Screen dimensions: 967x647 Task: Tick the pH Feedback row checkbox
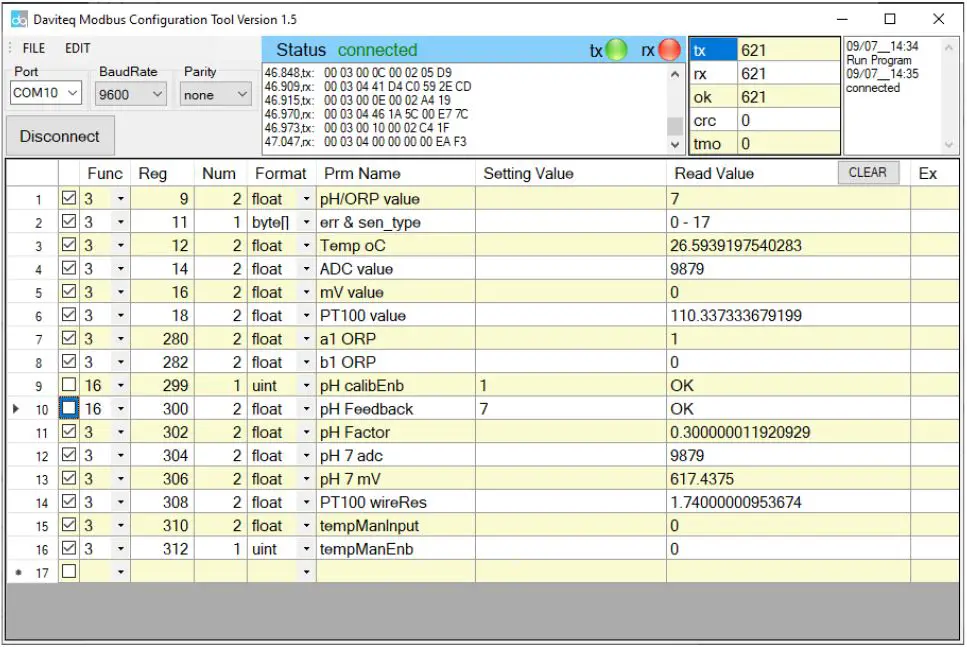click(69, 409)
